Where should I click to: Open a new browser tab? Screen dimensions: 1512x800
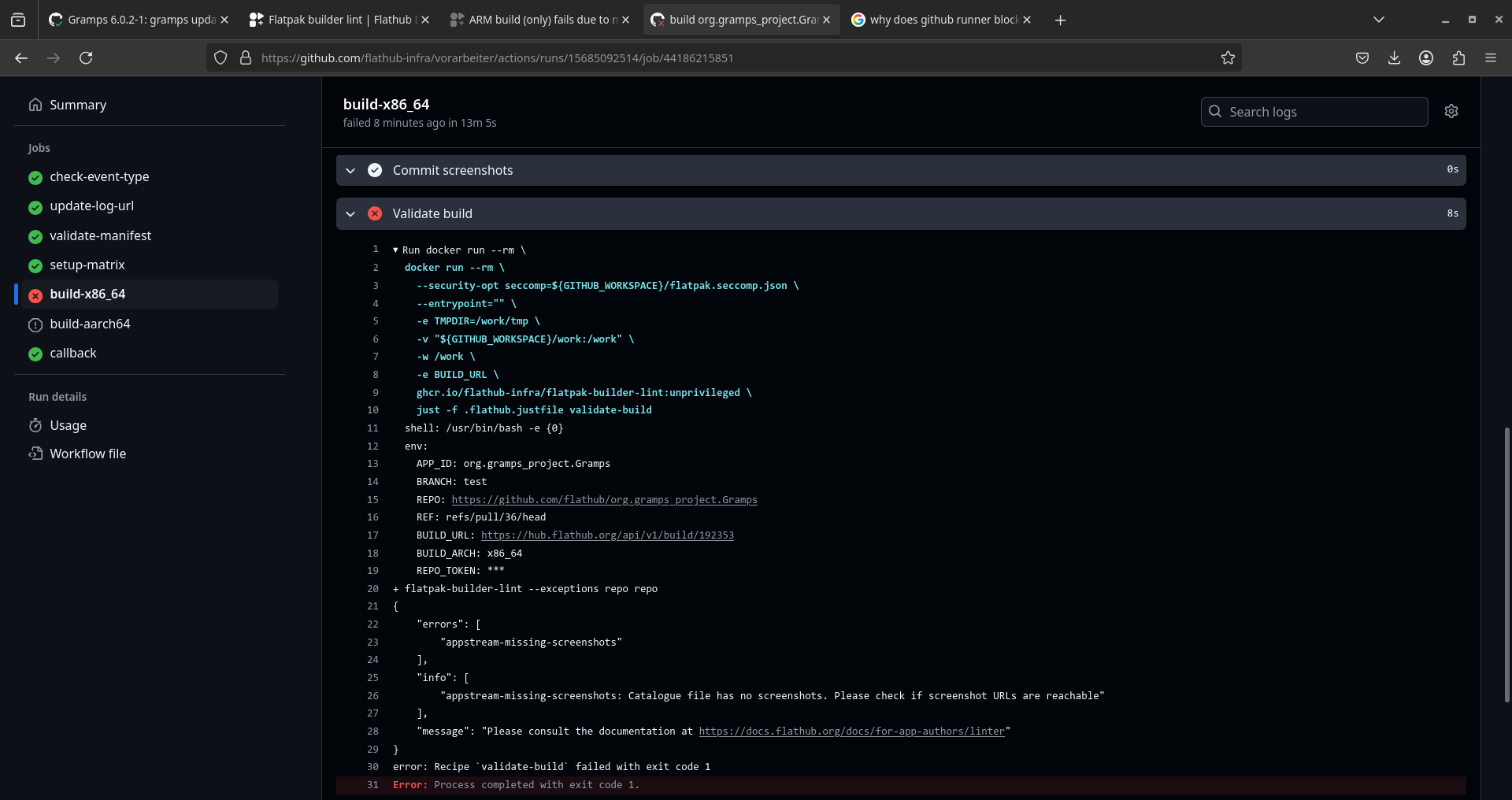(x=1060, y=20)
